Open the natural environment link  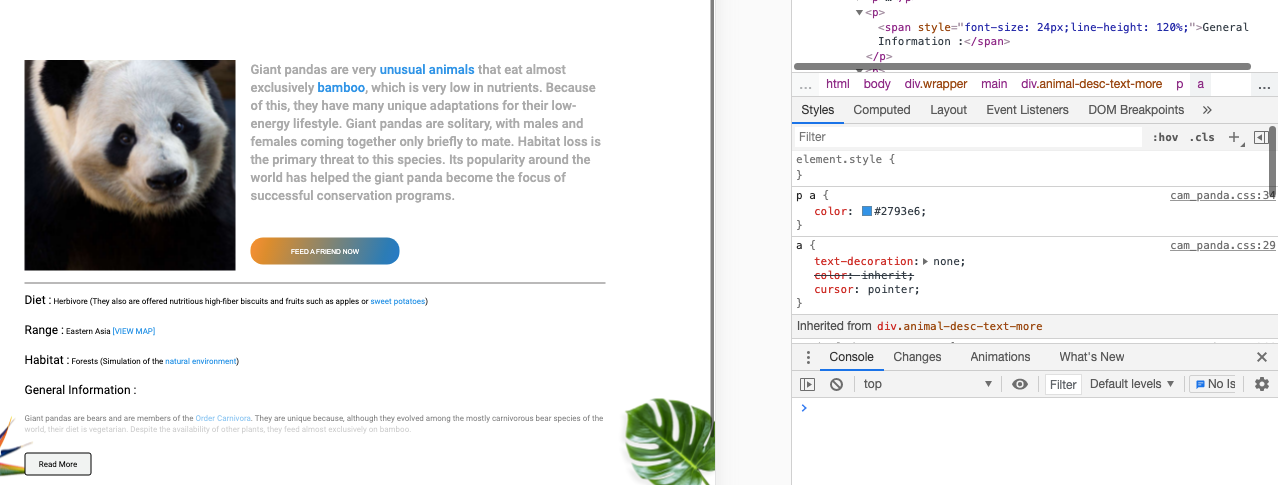point(201,361)
